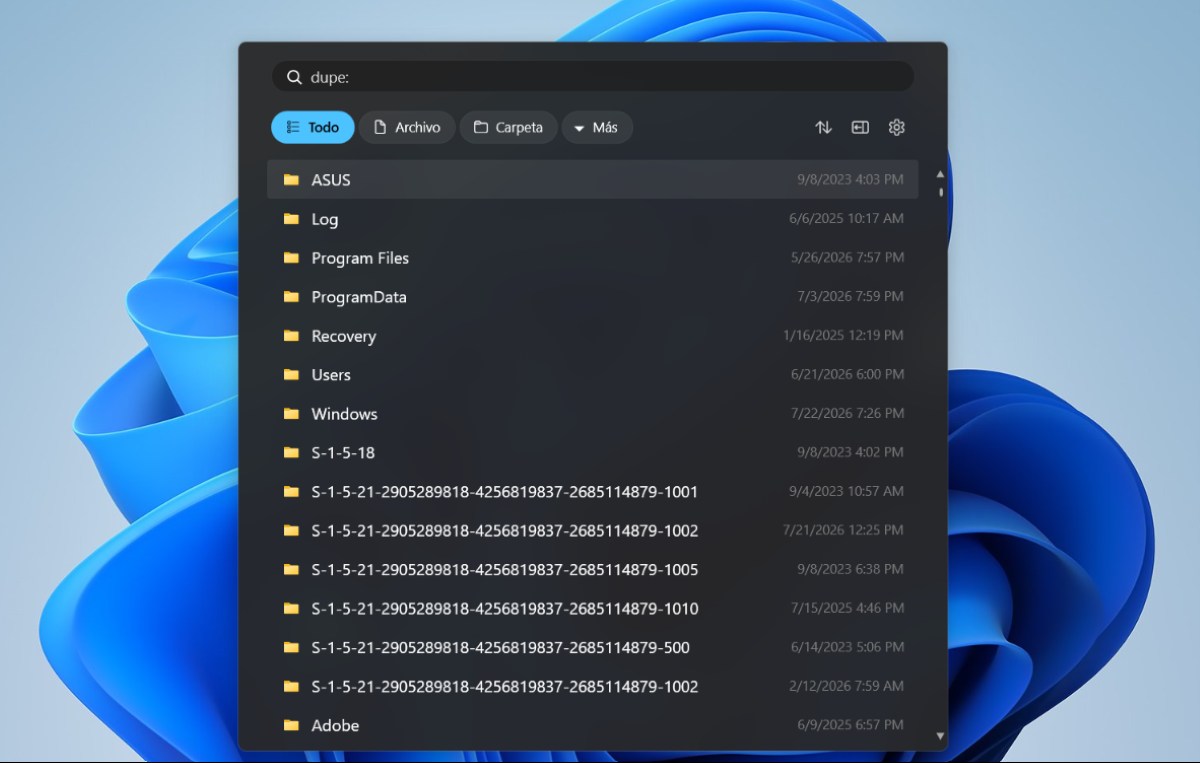This screenshot has width=1200, height=763.
Task: Click the ASUS folder icon
Action: click(291, 180)
